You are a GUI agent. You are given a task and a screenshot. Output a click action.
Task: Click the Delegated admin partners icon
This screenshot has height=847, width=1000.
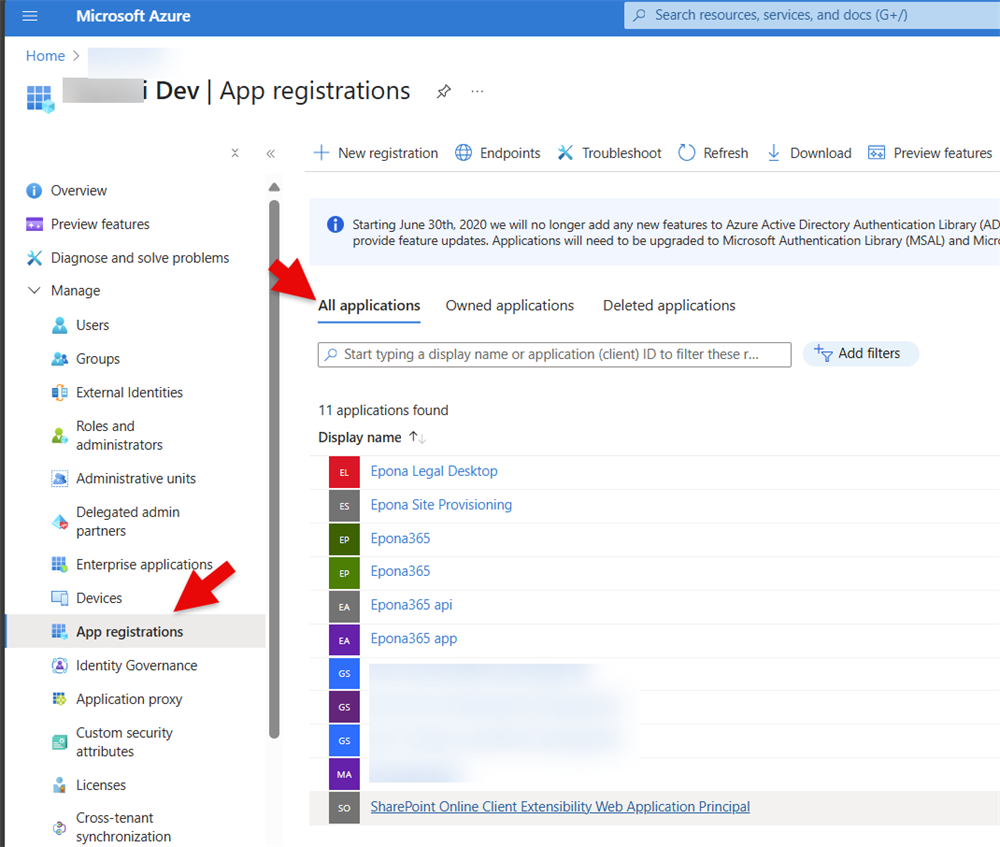(x=59, y=522)
